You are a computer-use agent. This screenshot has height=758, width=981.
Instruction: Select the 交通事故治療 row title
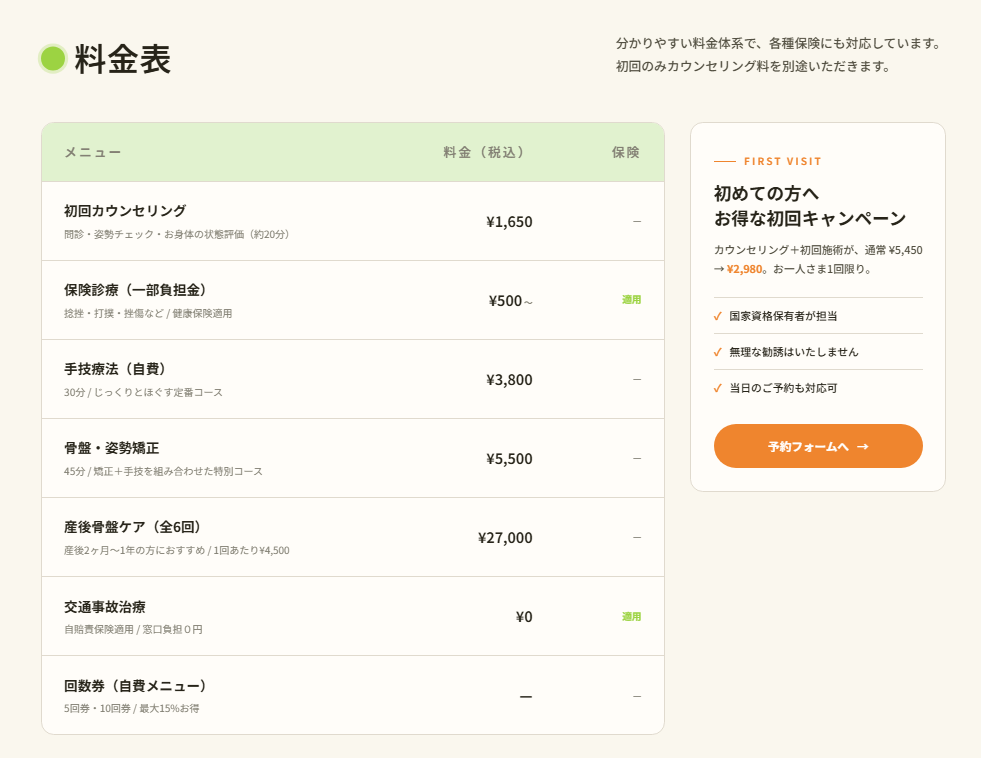pyautogui.click(x=104, y=607)
